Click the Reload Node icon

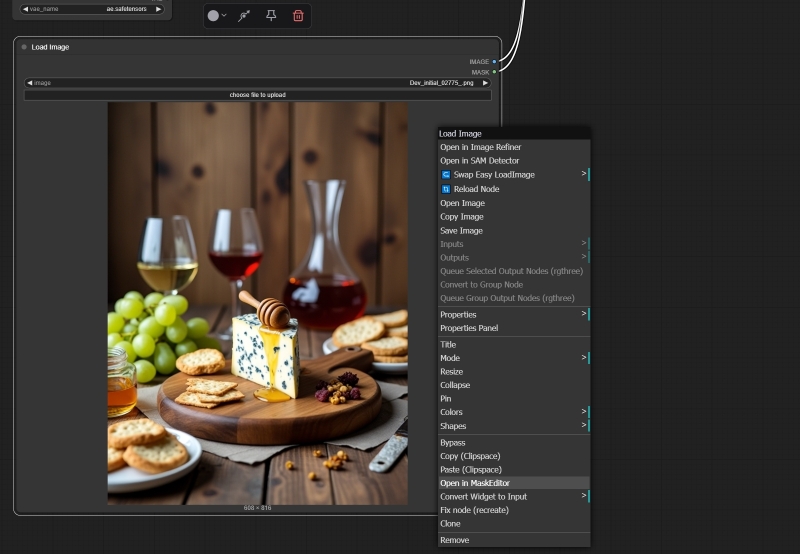coord(446,189)
